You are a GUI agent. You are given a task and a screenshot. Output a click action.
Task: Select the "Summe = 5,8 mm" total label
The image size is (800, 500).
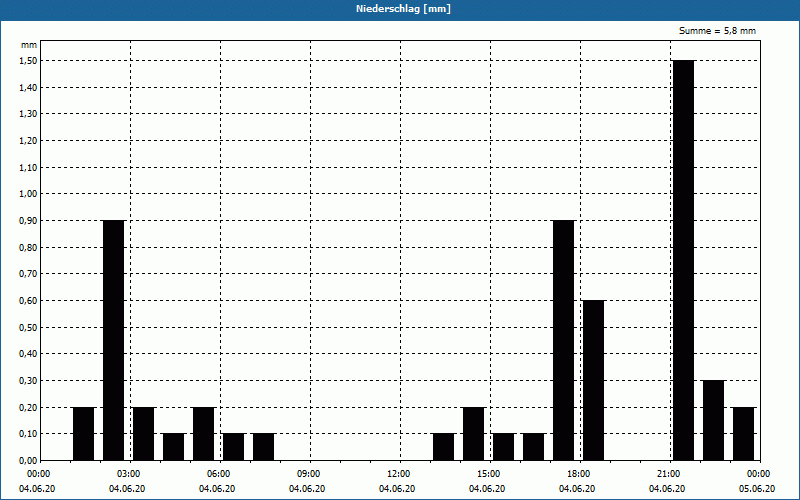pyautogui.click(x=717, y=31)
